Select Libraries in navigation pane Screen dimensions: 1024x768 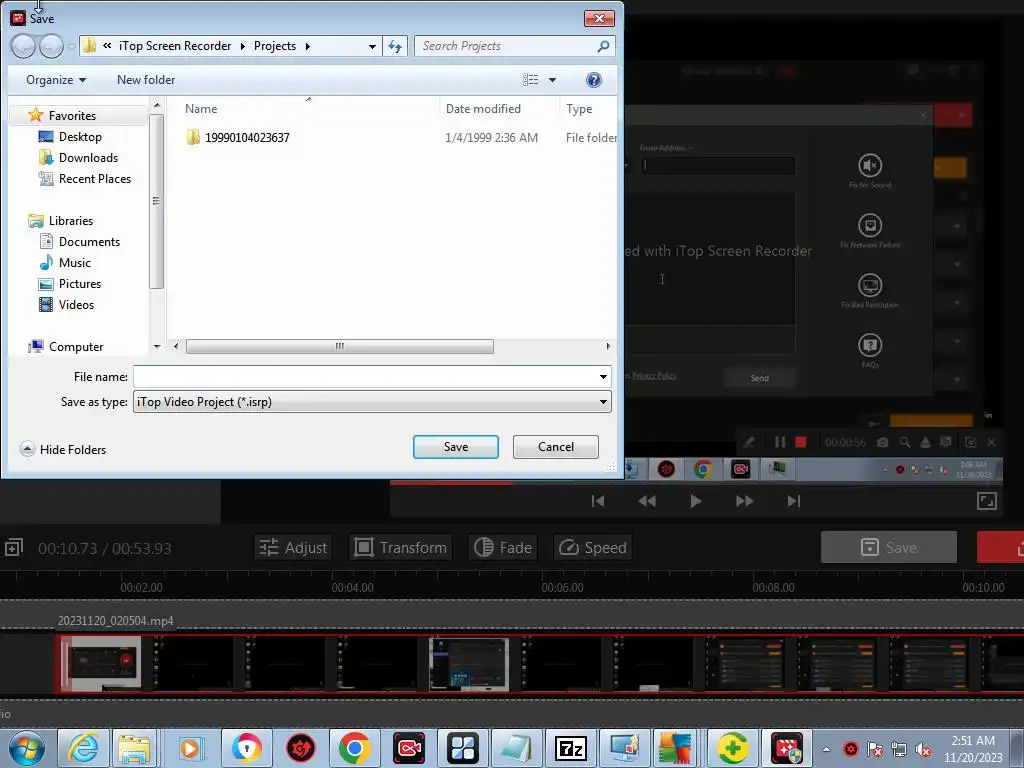[71, 221]
